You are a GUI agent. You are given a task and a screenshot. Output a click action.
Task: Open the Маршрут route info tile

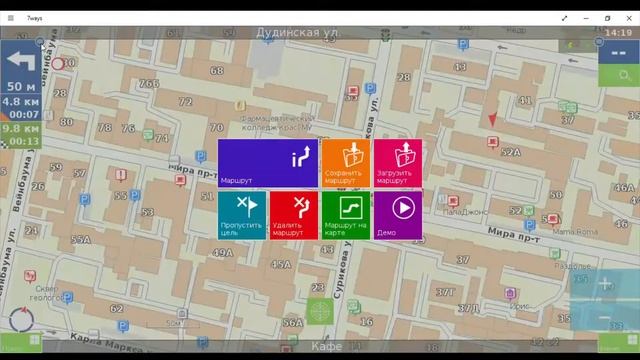[x=268, y=163]
